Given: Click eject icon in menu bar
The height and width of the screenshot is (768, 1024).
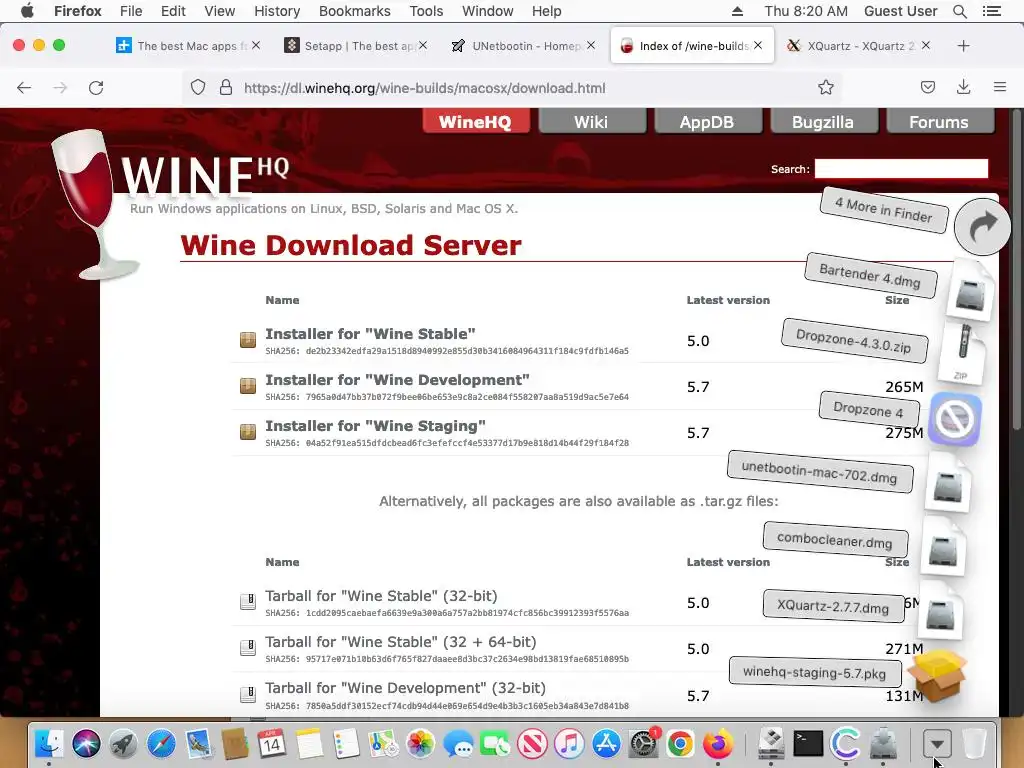Looking at the screenshot, I should pyautogui.click(x=737, y=11).
